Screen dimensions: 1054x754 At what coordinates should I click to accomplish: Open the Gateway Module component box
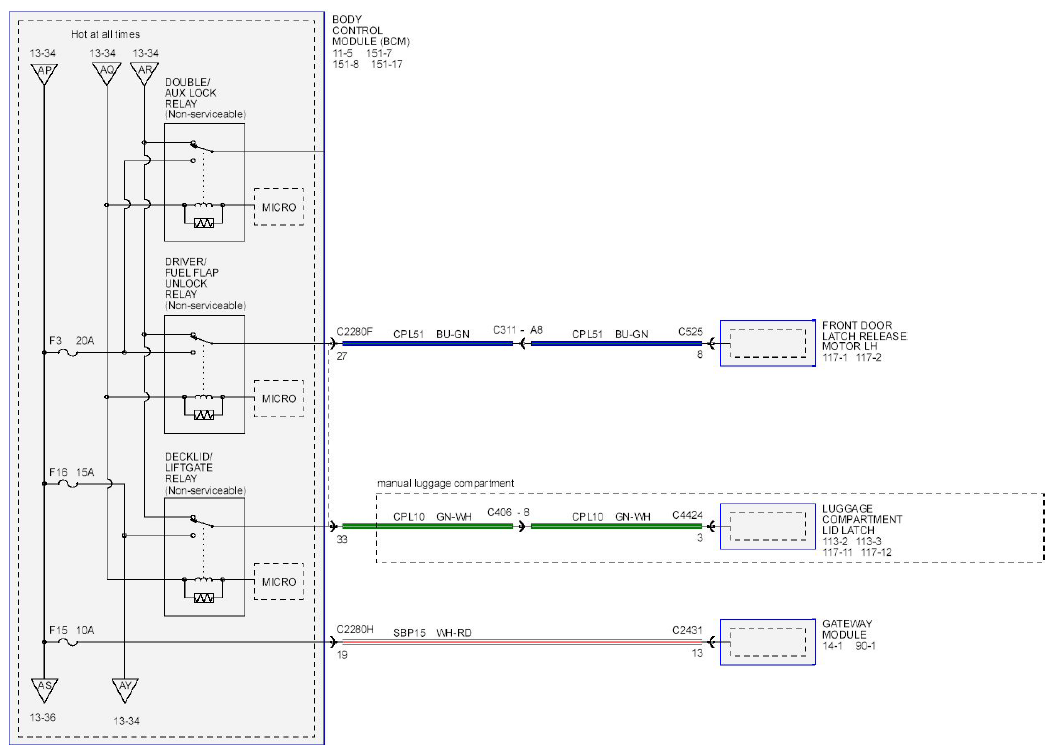click(768, 642)
